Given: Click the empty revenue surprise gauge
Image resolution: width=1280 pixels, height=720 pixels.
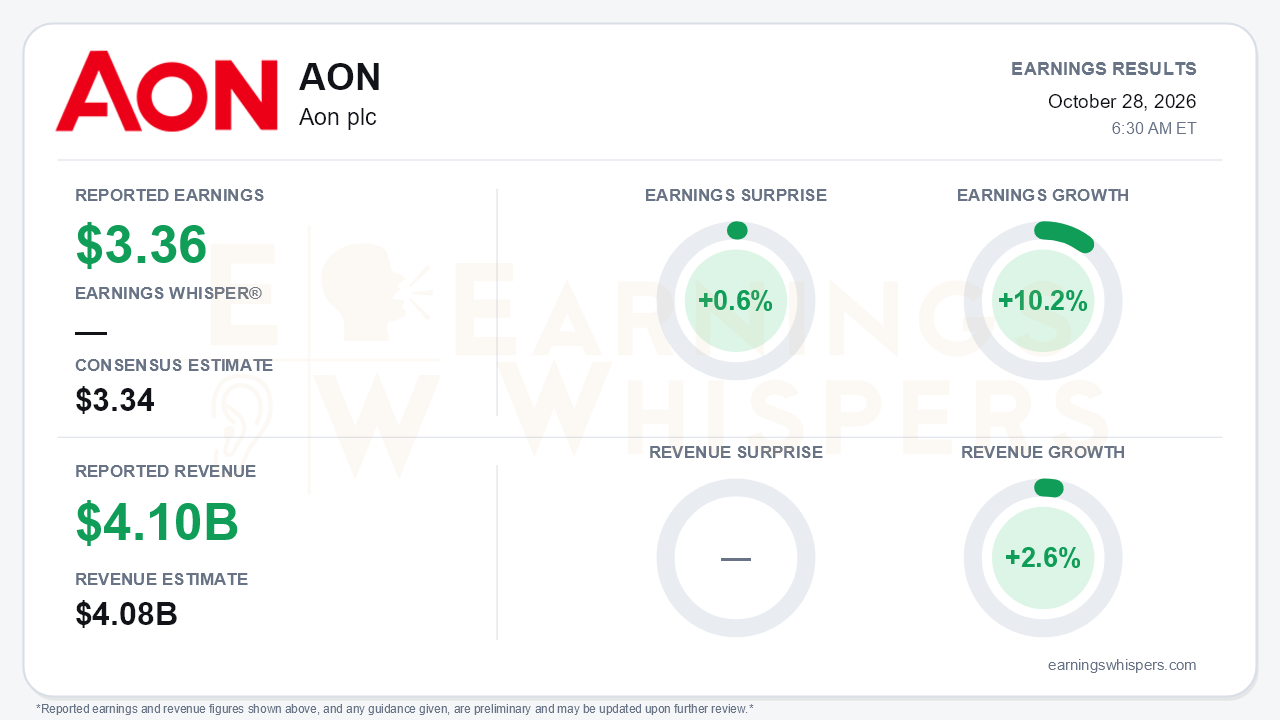Looking at the screenshot, I should (x=736, y=558).
